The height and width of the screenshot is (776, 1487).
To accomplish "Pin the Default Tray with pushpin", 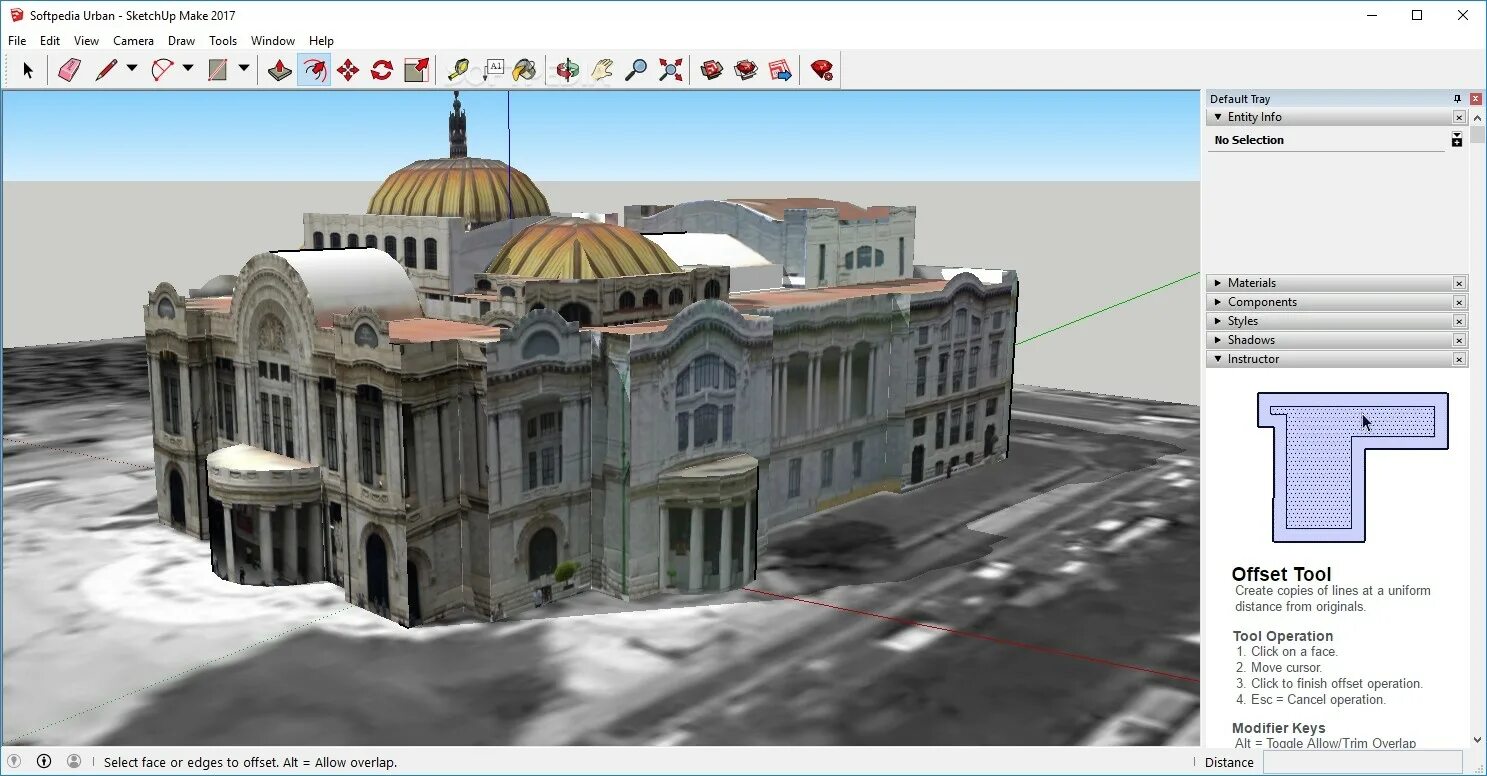I will (x=1457, y=98).
